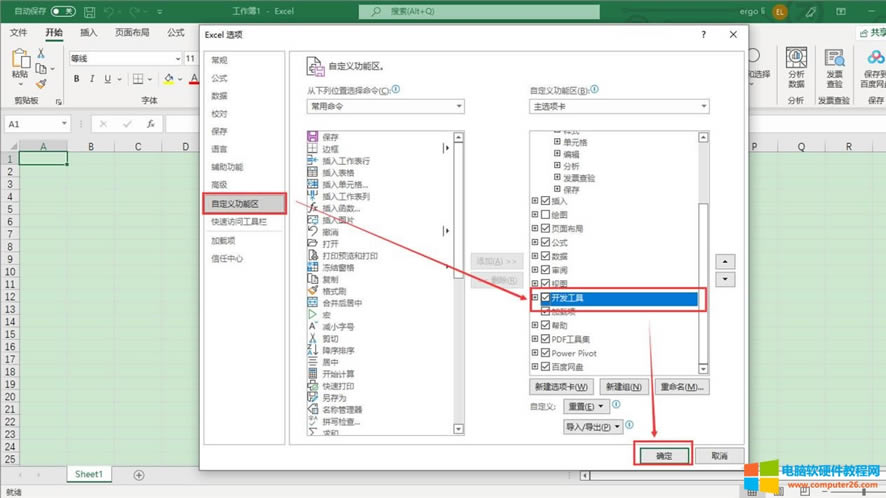Screen dimensions: 886x498
Task: Toggle the 自动保存 switch
Action: pyautogui.click(x=63, y=11)
